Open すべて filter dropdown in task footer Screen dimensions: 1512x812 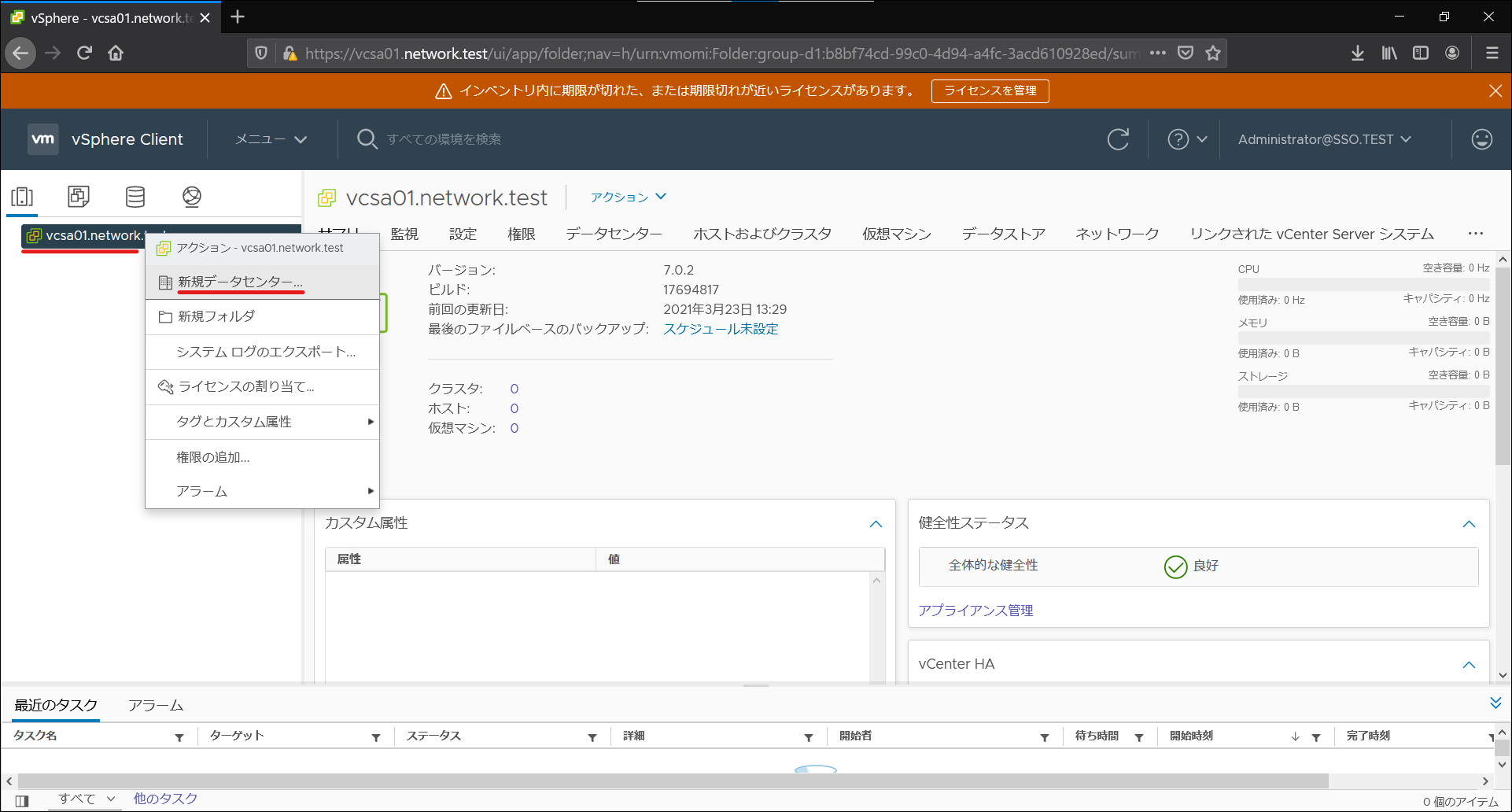click(87, 799)
